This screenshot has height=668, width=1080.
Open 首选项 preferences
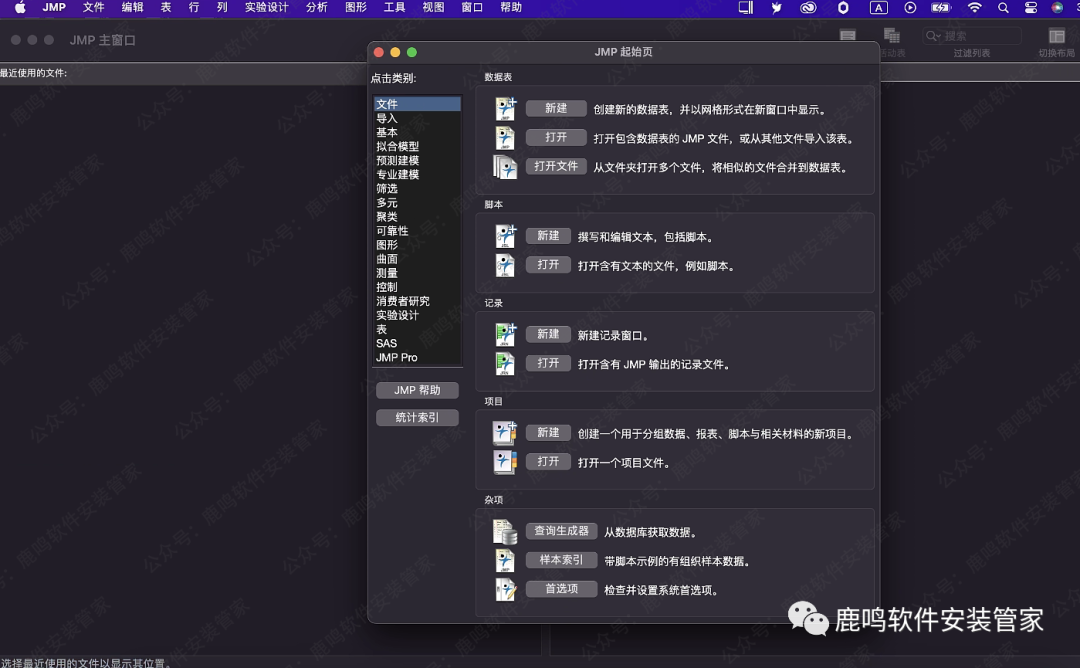[561, 589]
